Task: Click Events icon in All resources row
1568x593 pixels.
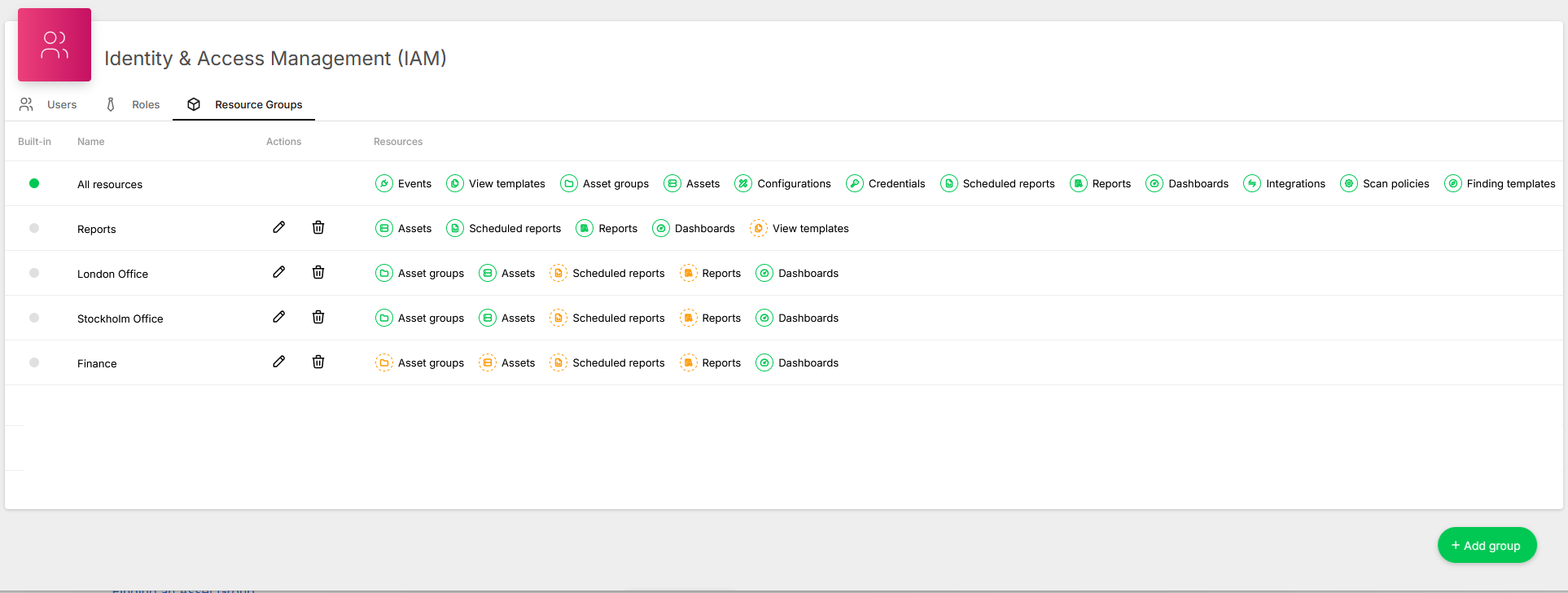Action: click(x=384, y=183)
